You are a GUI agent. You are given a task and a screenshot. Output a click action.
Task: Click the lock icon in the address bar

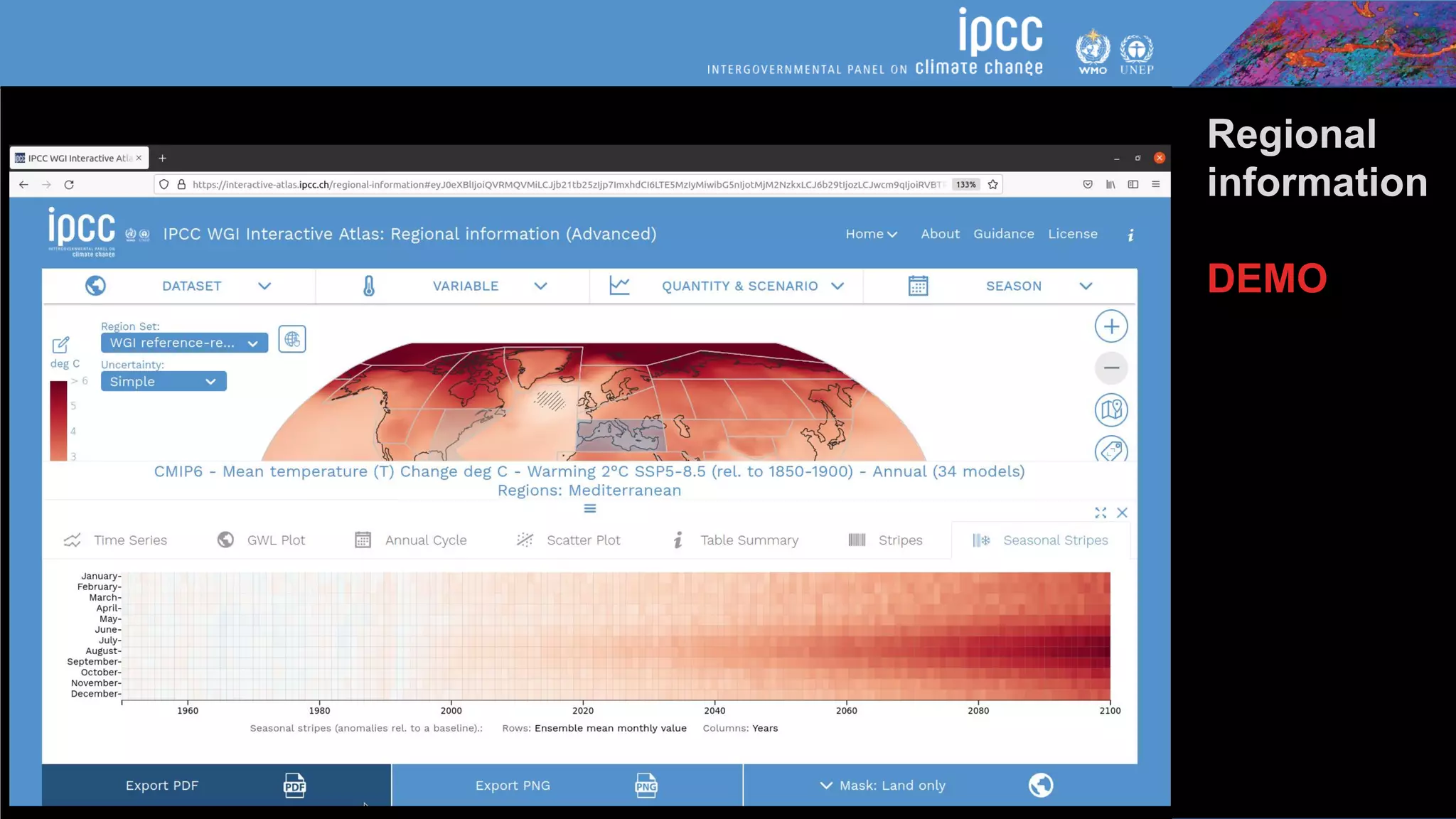pyautogui.click(x=181, y=185)
